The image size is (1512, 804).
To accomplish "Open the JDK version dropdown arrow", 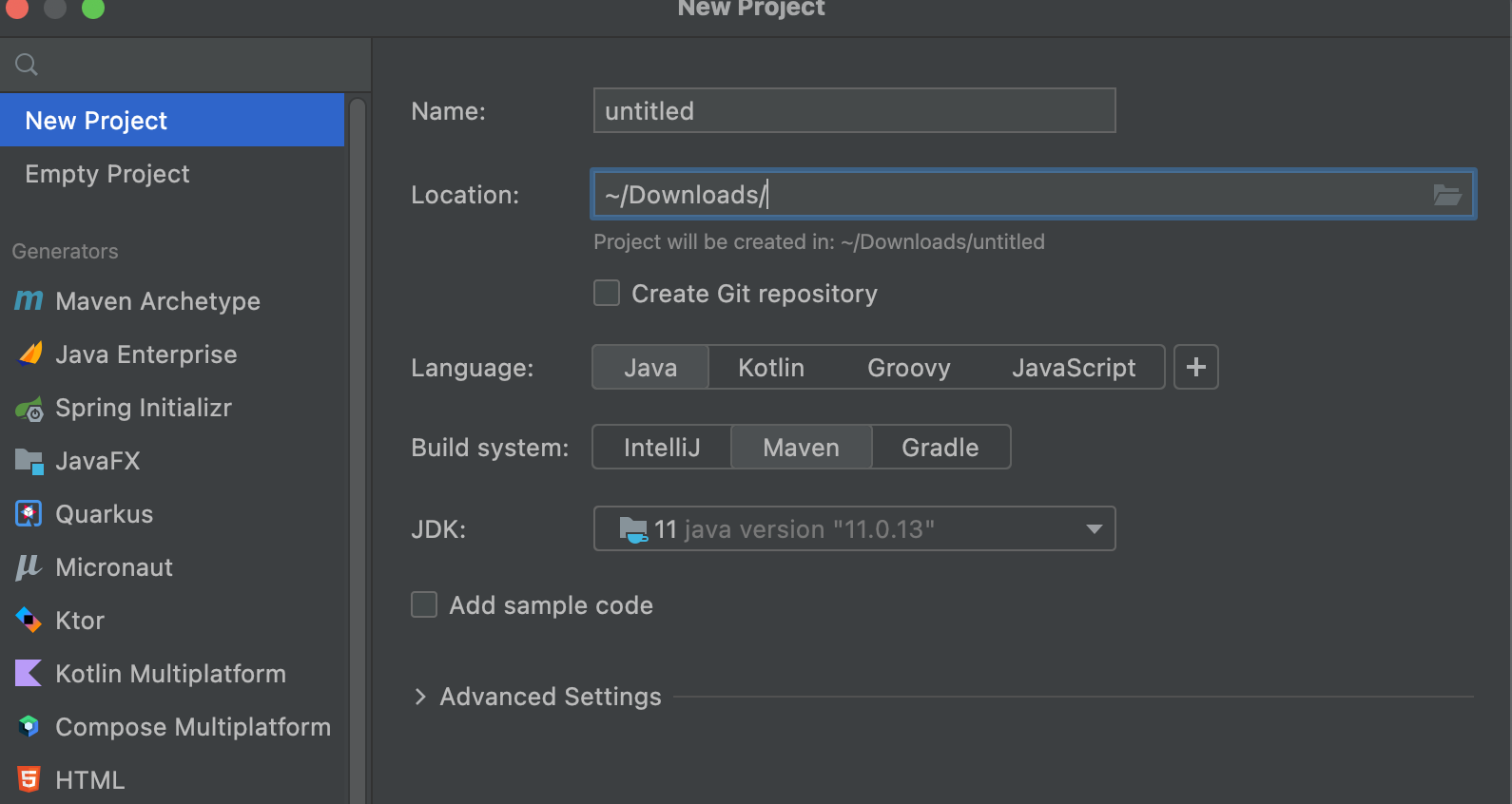I will 1095,529.
